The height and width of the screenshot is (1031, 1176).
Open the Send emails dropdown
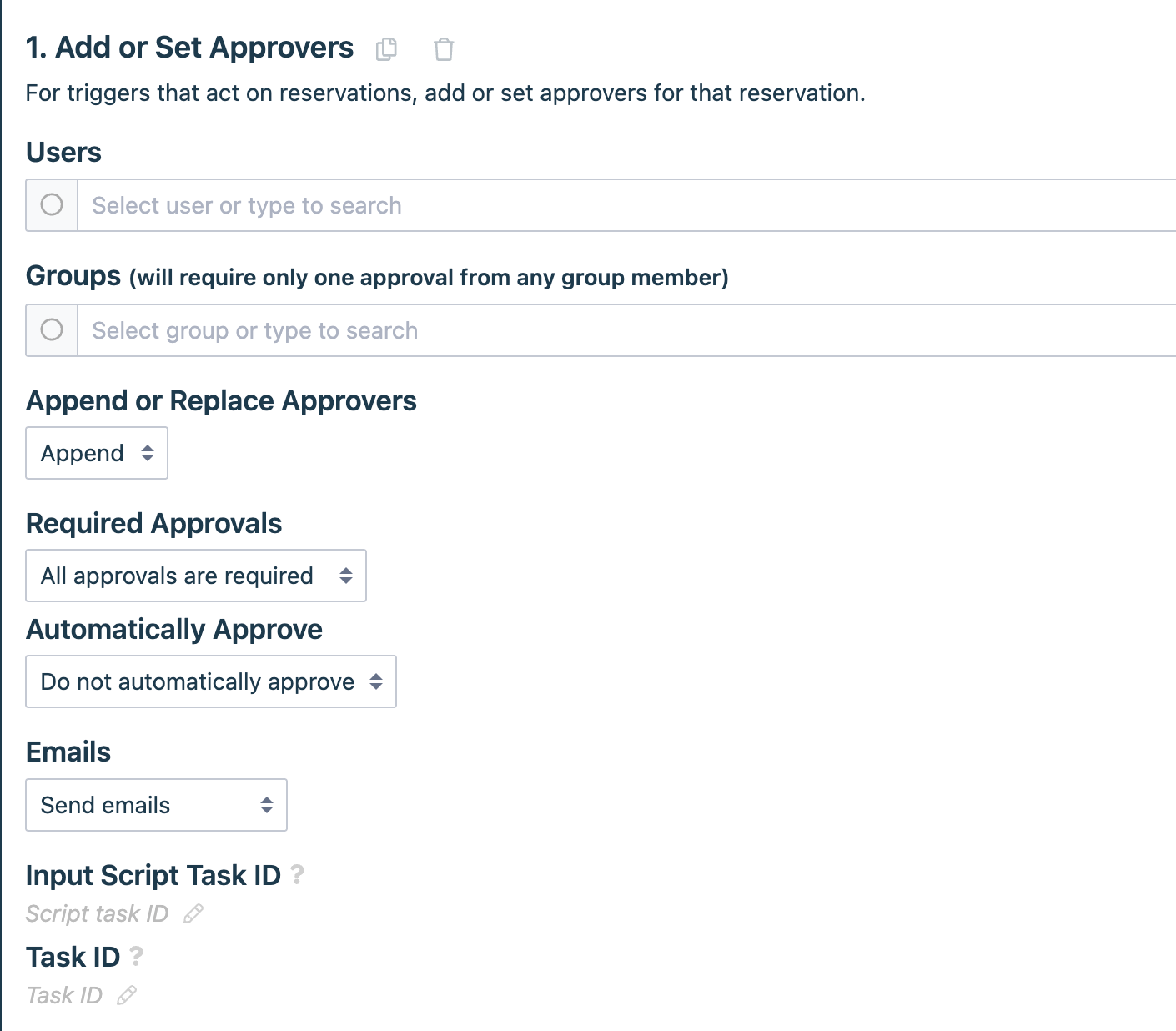point(157,805)
